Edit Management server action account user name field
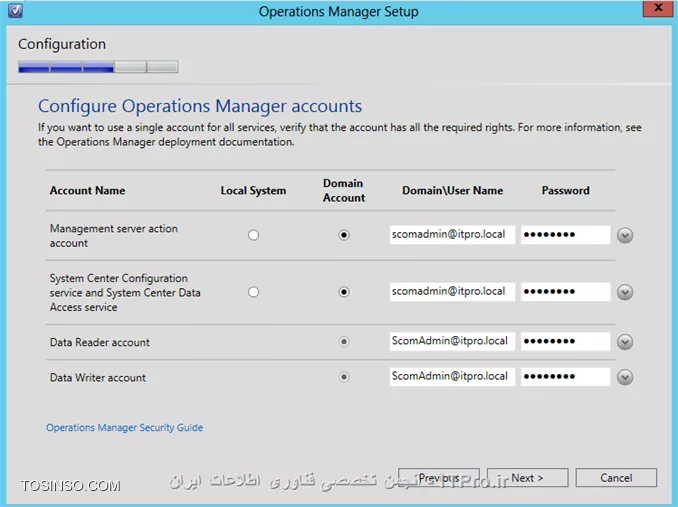 [452, 235]
